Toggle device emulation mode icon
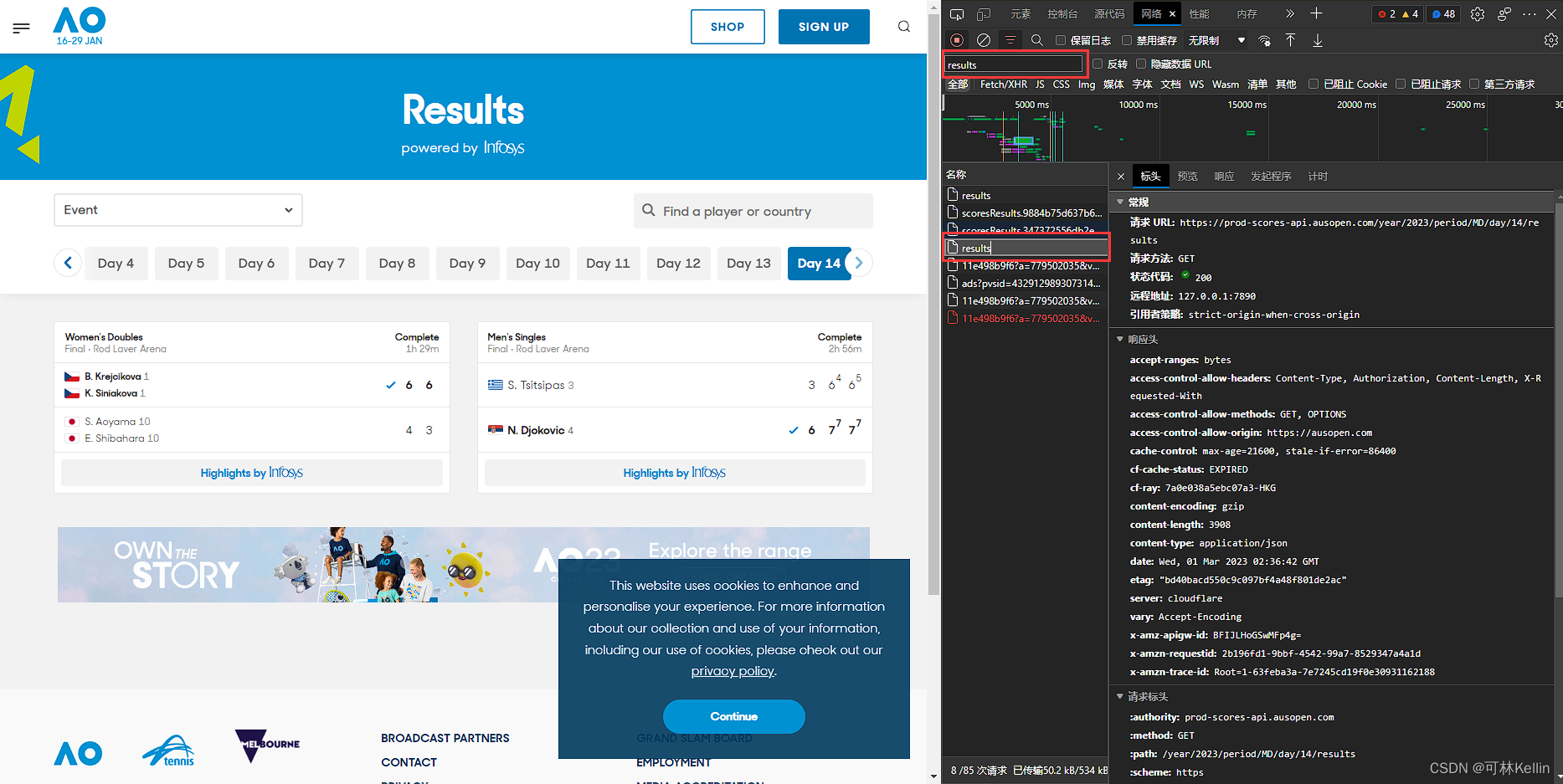Screen dimensions: 1563x784 pos(984,14)
